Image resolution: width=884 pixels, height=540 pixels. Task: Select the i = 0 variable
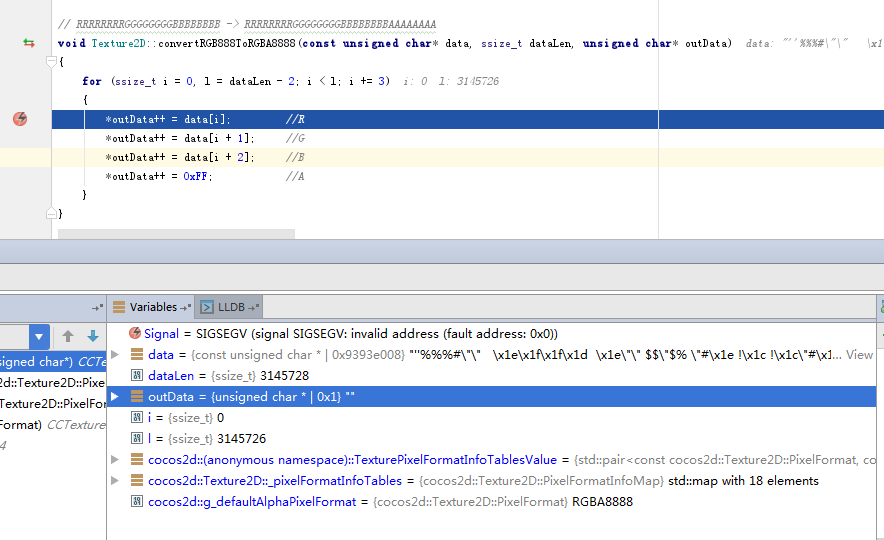492,418
